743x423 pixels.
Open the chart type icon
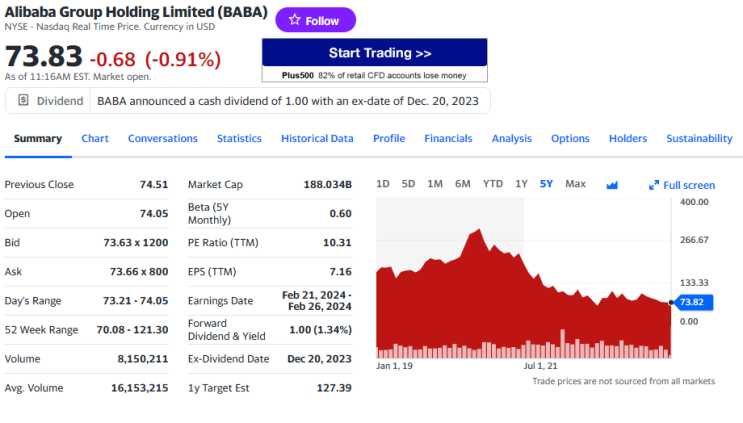point(613,185)
